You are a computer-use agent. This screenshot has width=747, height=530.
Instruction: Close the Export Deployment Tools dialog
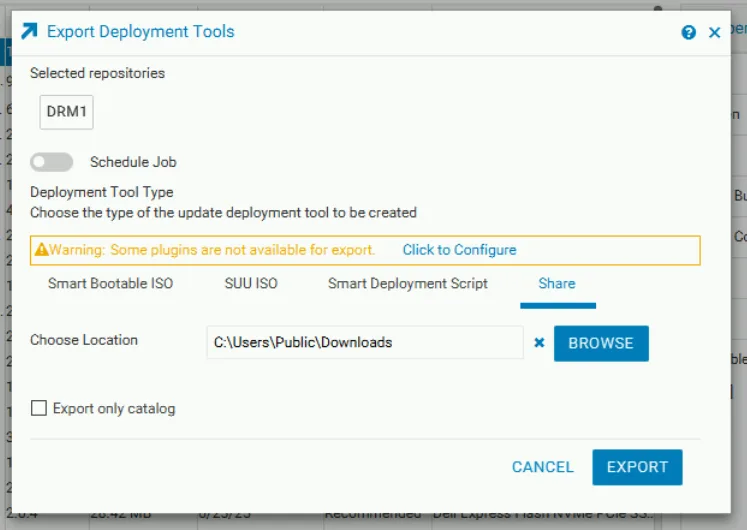click(714, 33)
